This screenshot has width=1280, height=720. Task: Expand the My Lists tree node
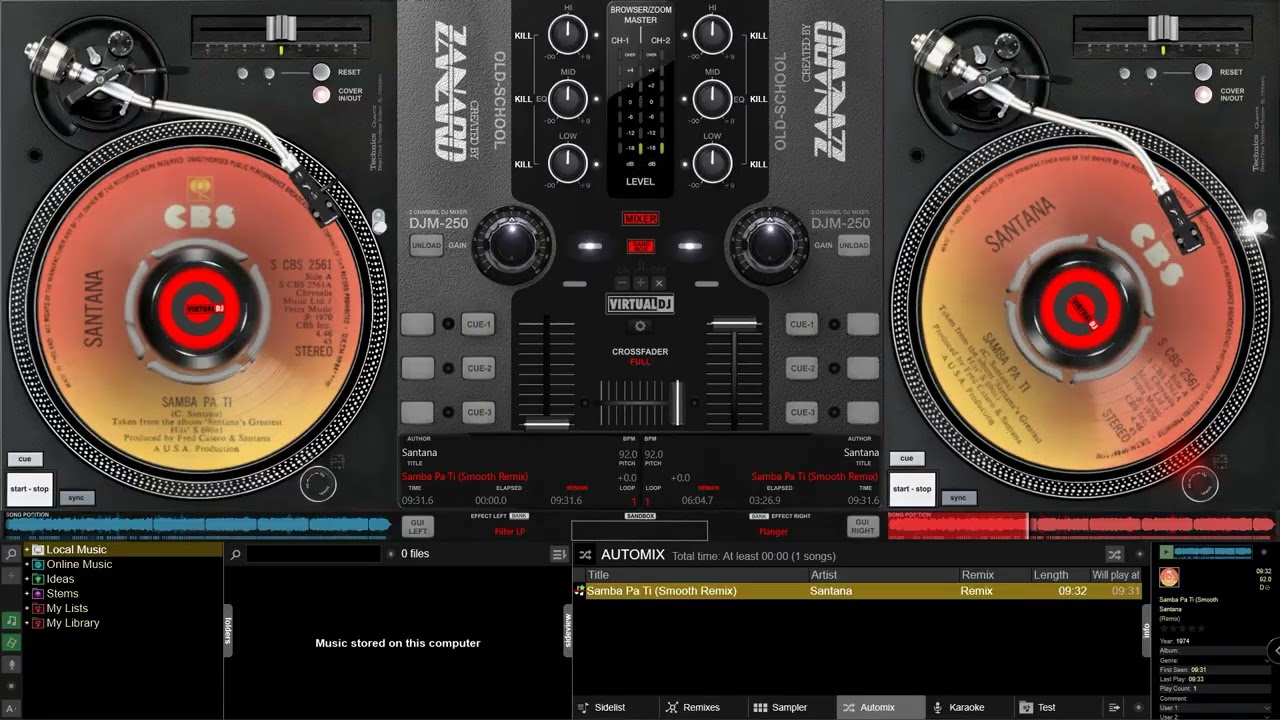(27, 608)
